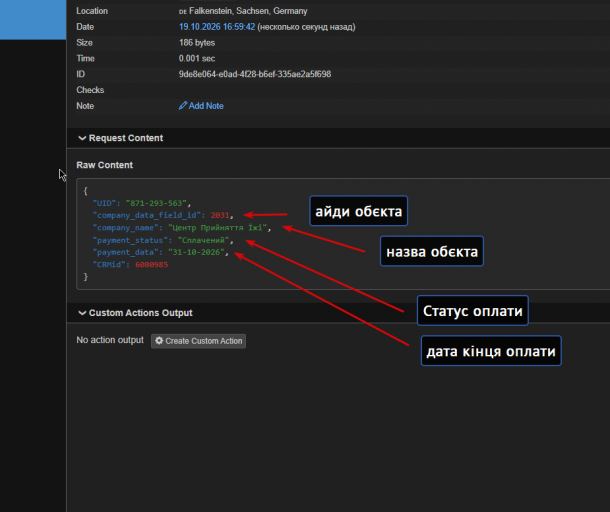
Task: Click the company_data_field_id value 2031
Action: pos(220,215)
